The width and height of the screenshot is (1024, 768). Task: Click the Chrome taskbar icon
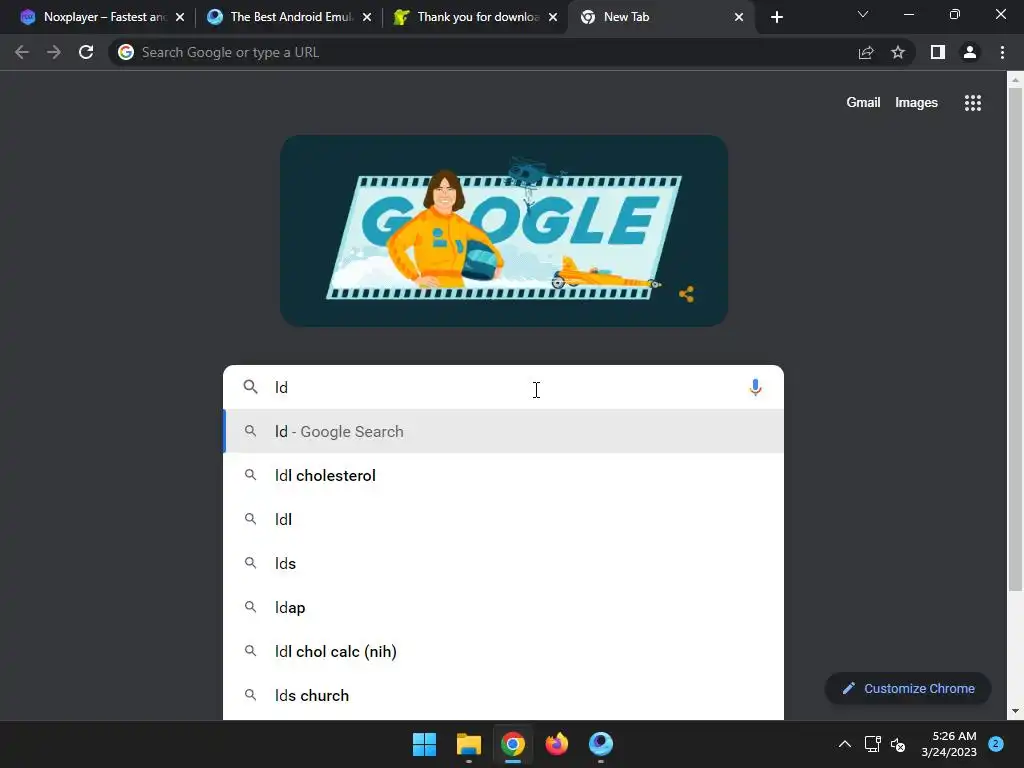513,744
